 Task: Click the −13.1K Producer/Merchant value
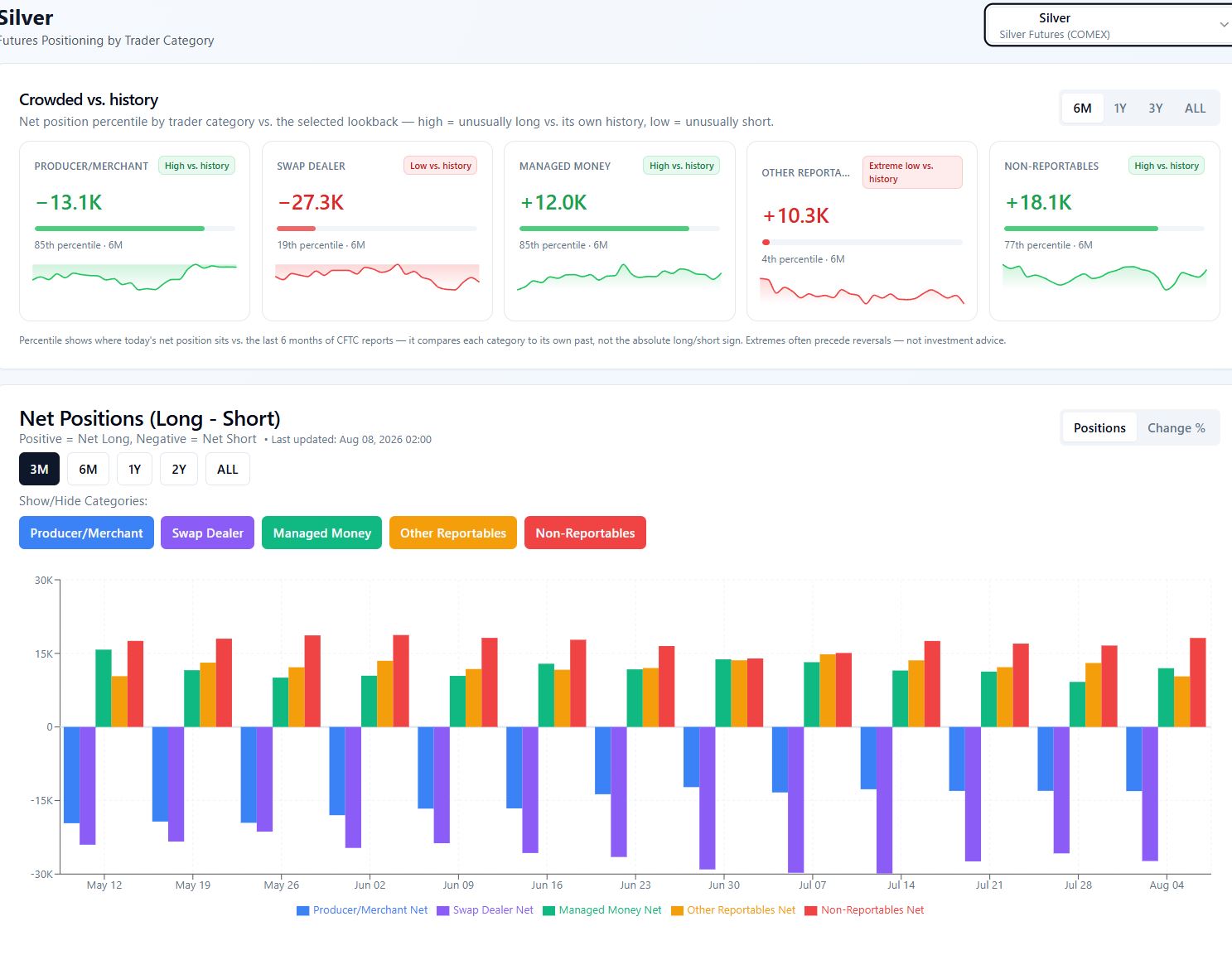[69, 203]
